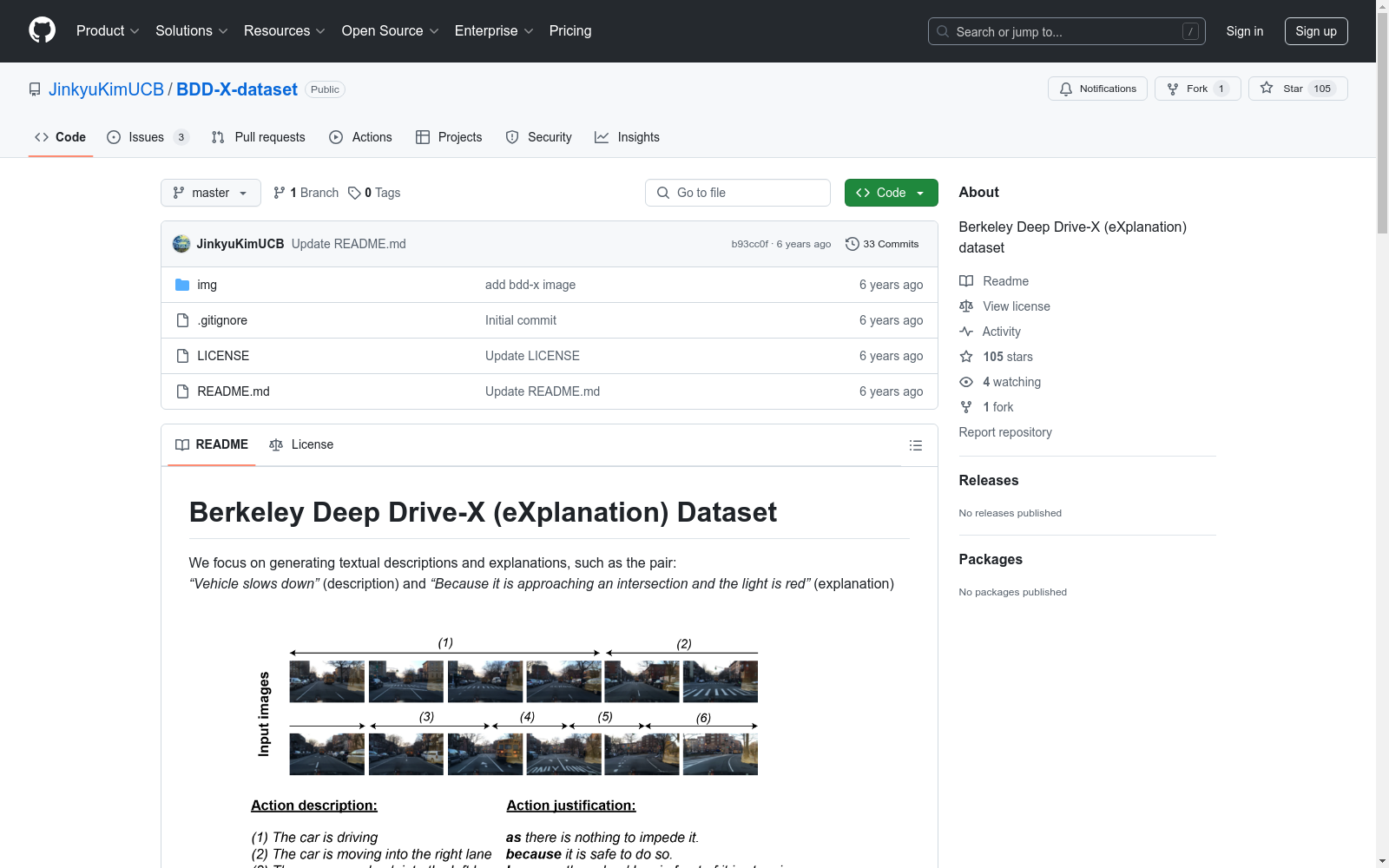Image resolution: width=1389 pixels, height=868 pixels.
Task: Click the star count badge 105
Action: [x=1322, y=89]
